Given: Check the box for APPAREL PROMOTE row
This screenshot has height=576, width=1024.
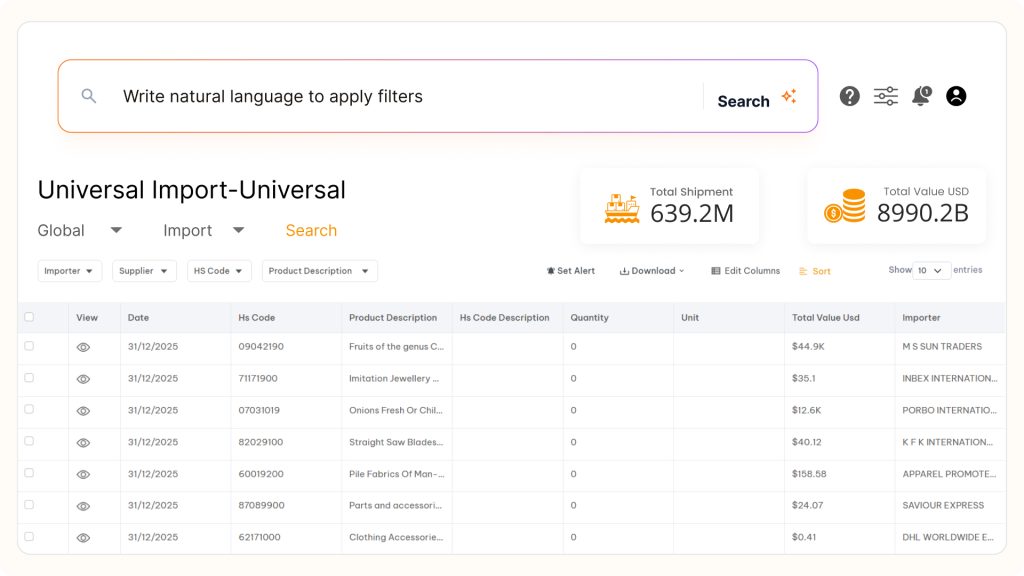Looking at the screenshot, I should (29, 473).
